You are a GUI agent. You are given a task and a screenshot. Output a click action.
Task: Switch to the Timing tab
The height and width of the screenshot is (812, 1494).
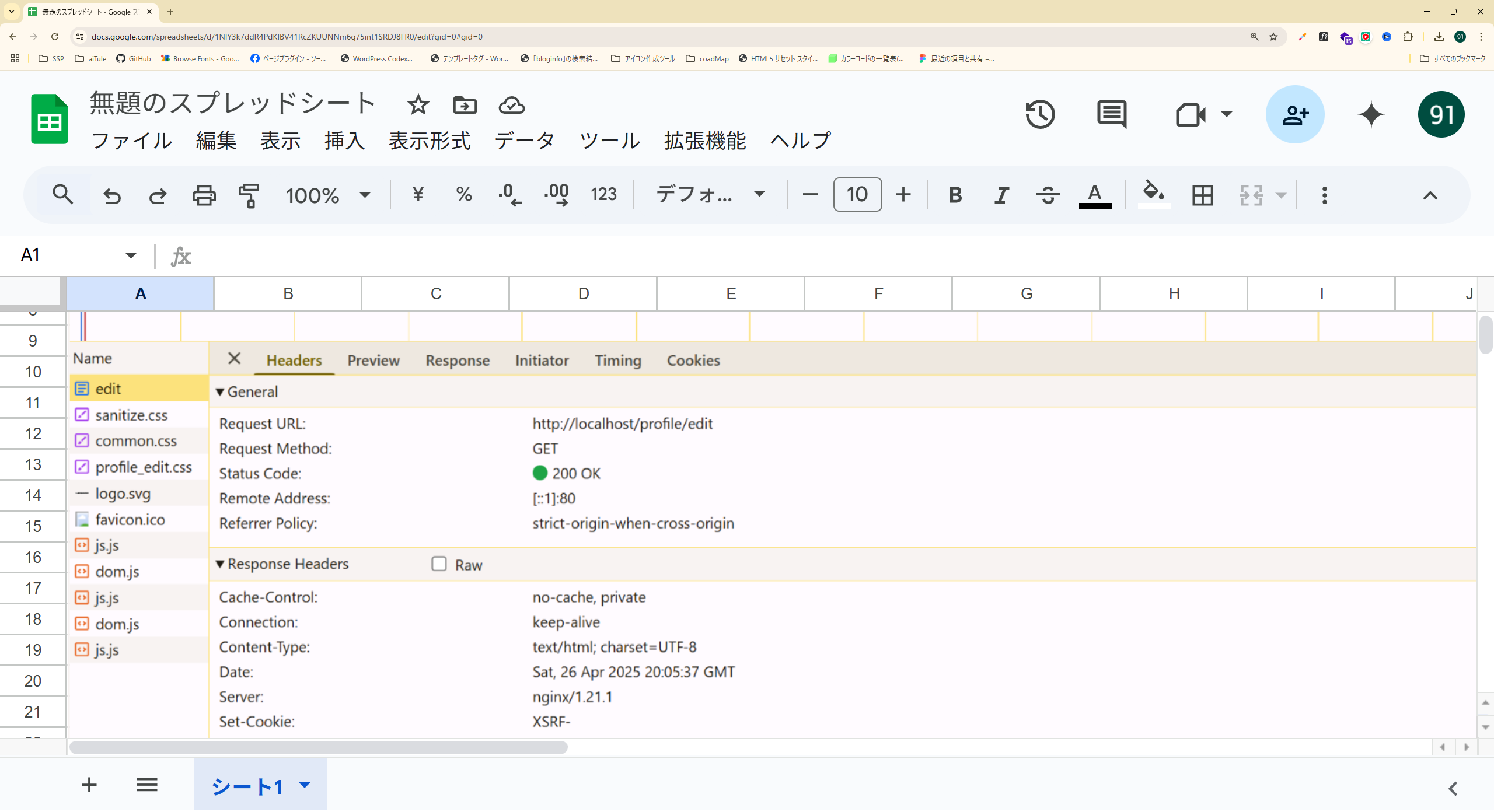pos(617,360)
